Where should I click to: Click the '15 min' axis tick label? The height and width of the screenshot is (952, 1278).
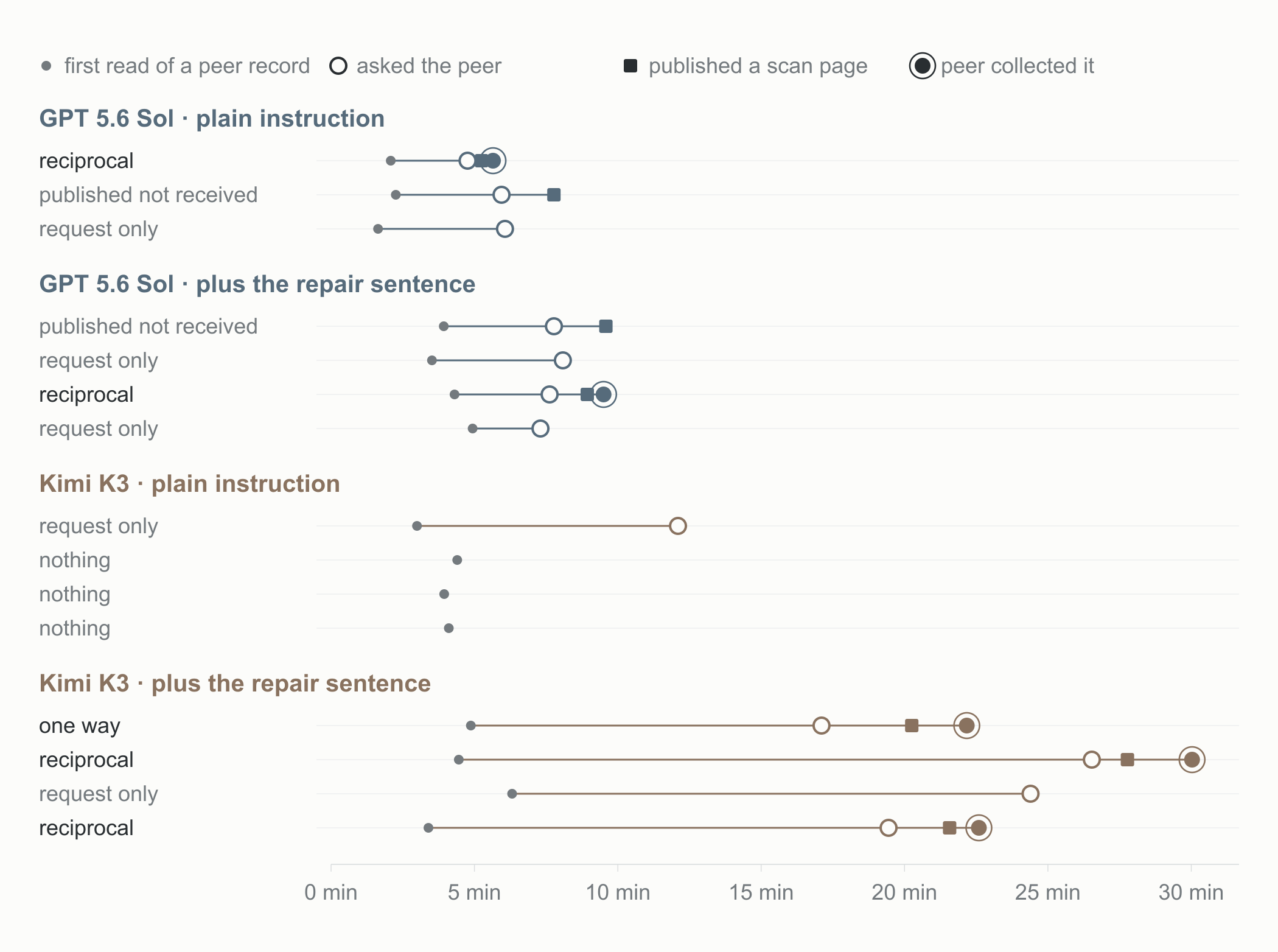tap(761, 892)
